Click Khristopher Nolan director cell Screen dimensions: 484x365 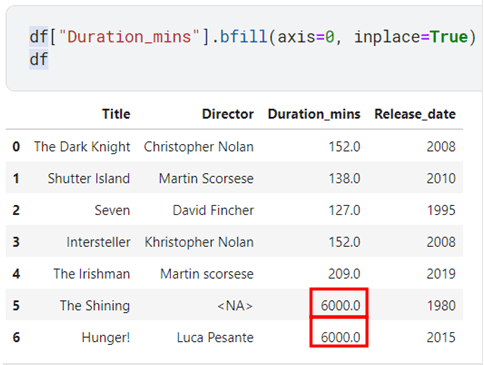(199, 242)
